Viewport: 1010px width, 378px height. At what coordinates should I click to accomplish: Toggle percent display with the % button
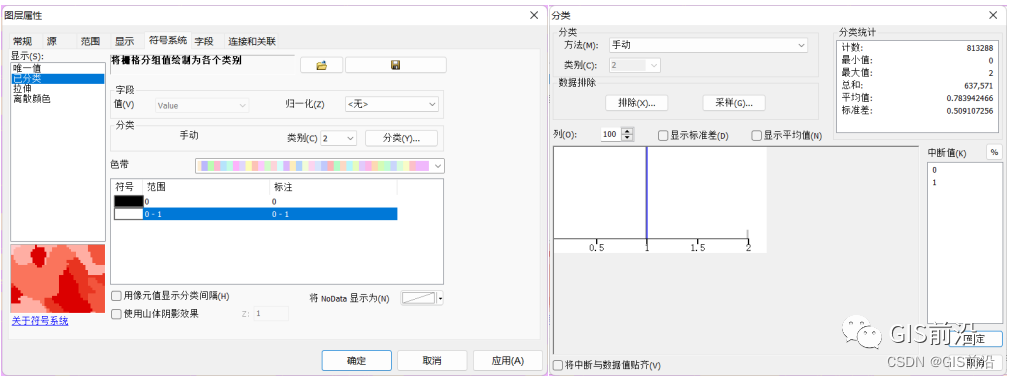[993, 153]
